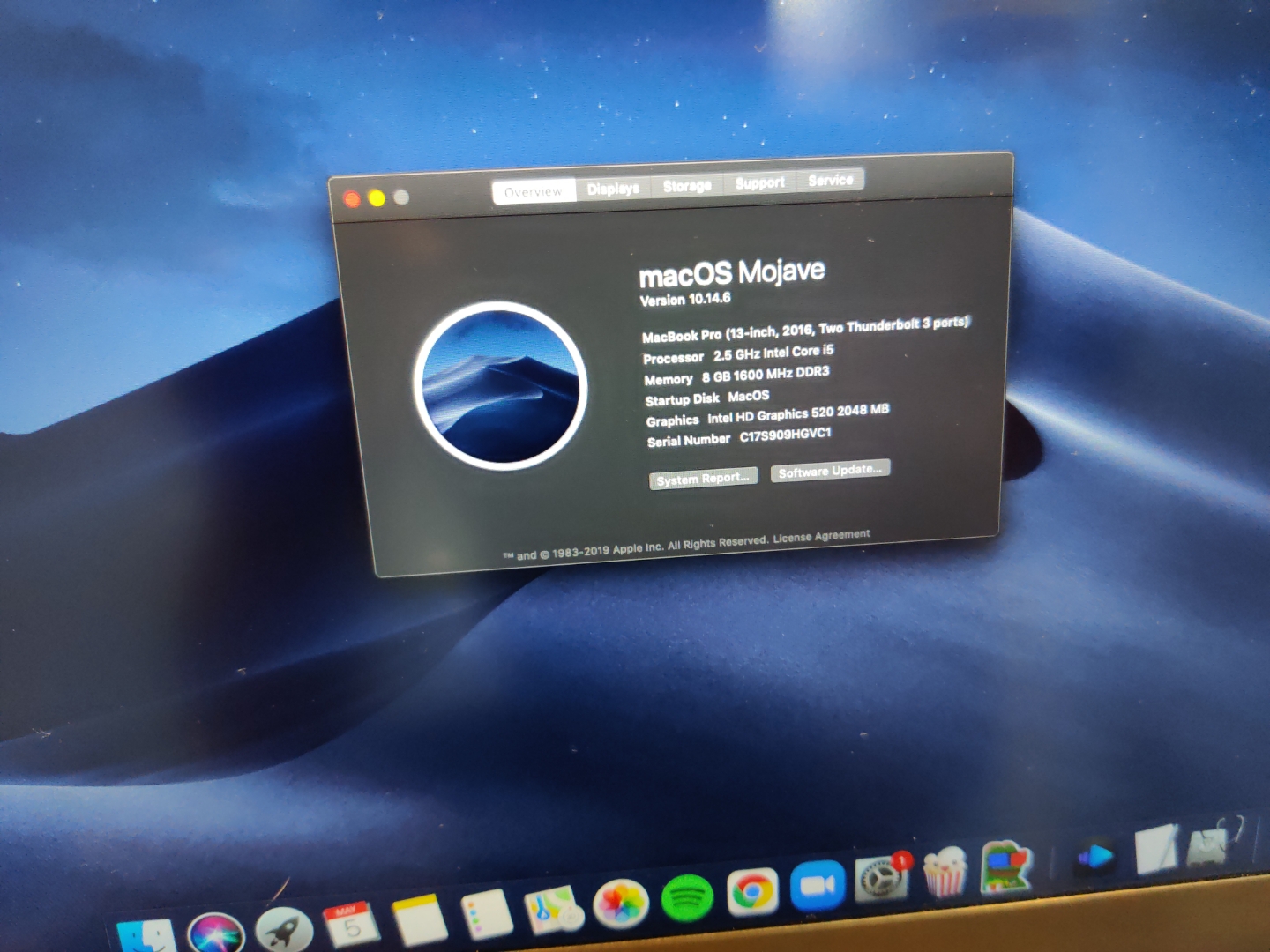
Task: Click the Startup Disk "MacOS" line
Action: [x=707, y=398]
